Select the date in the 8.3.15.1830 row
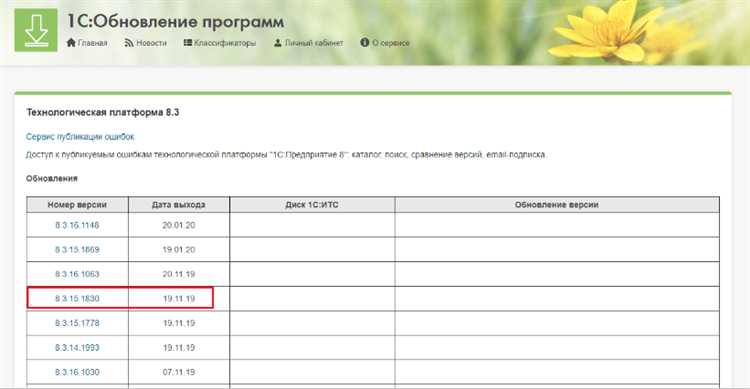The image size is (750, 389). (x=178, y=299)
